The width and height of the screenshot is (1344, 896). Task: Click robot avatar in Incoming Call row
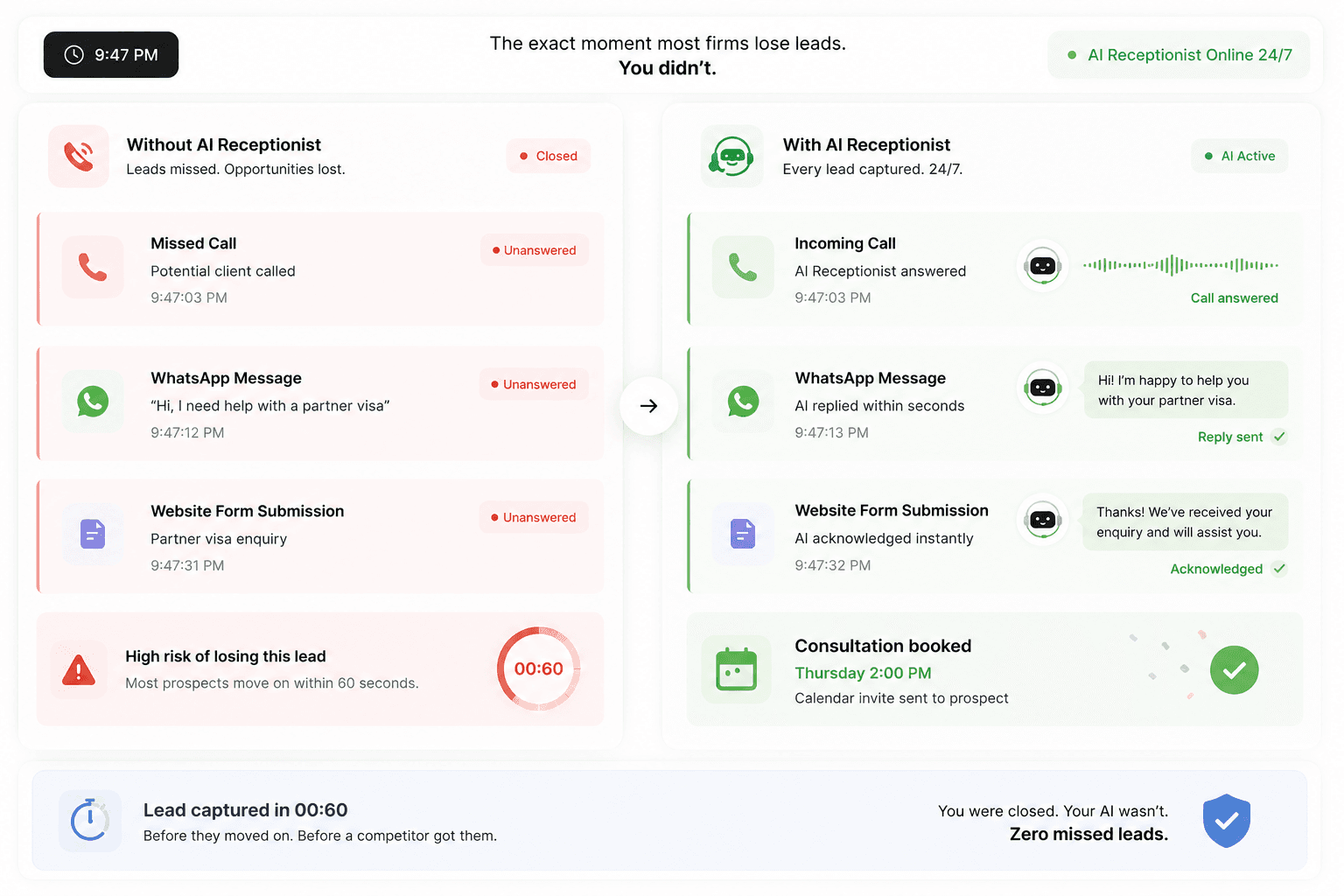click(x=1043, y=265)
